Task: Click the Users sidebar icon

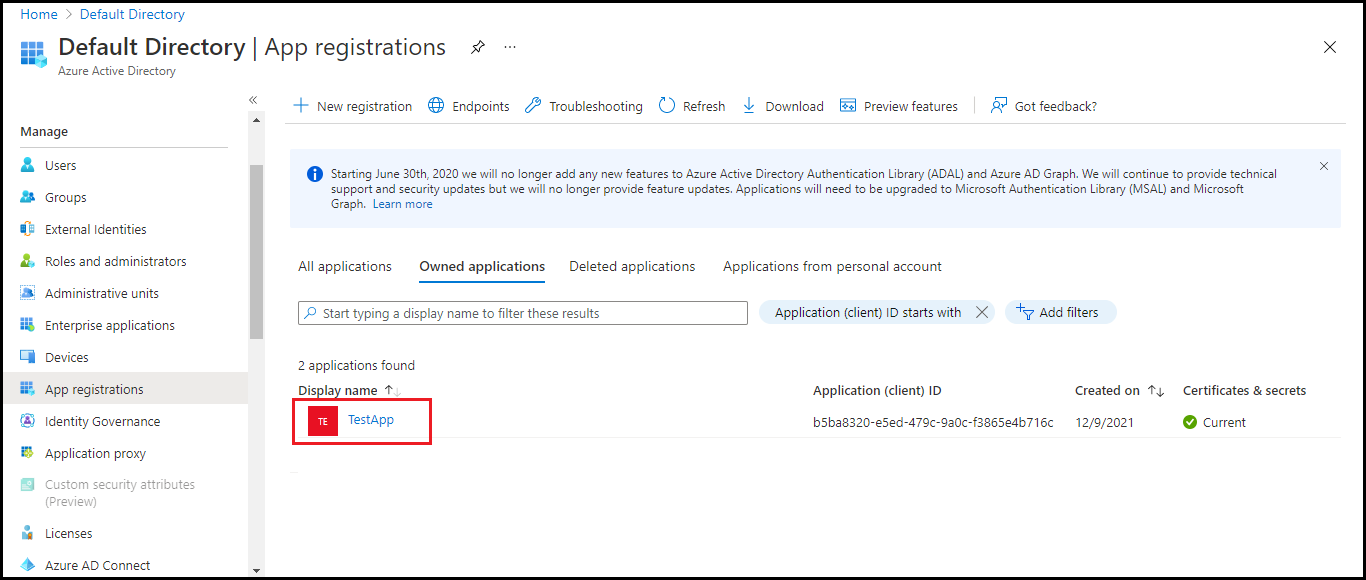Action: [x=27, y=165]
